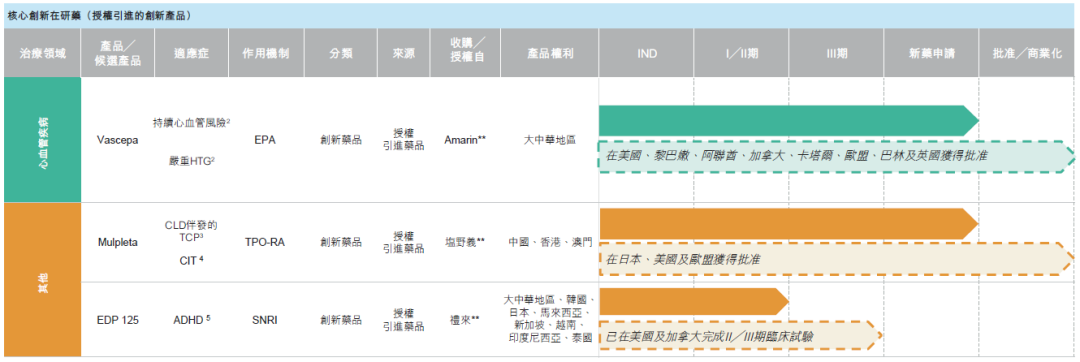1080x362 pixels.
Task: Click the EDP 125 rights territory list
Action: click(x=550, y=319)
